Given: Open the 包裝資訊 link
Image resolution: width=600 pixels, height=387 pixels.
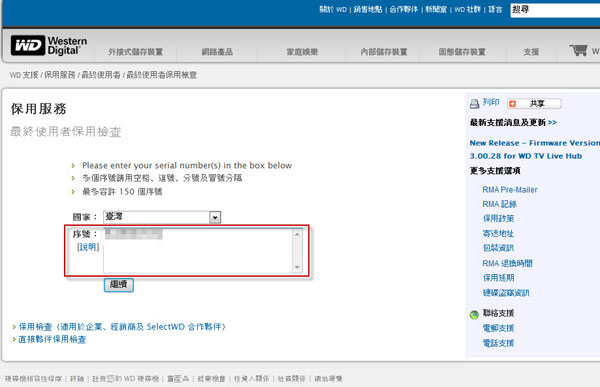Looking at the screenshot, I should pyautogui.click(x=498, y=248).
